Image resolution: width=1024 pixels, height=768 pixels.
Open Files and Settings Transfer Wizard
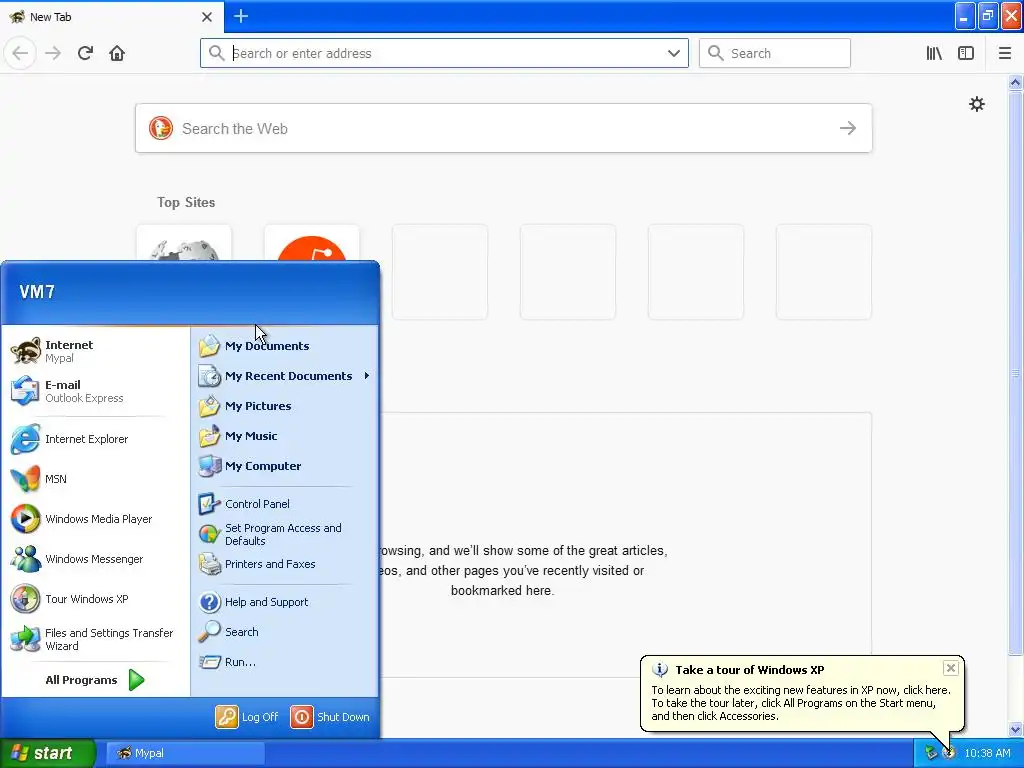point(95,639)
